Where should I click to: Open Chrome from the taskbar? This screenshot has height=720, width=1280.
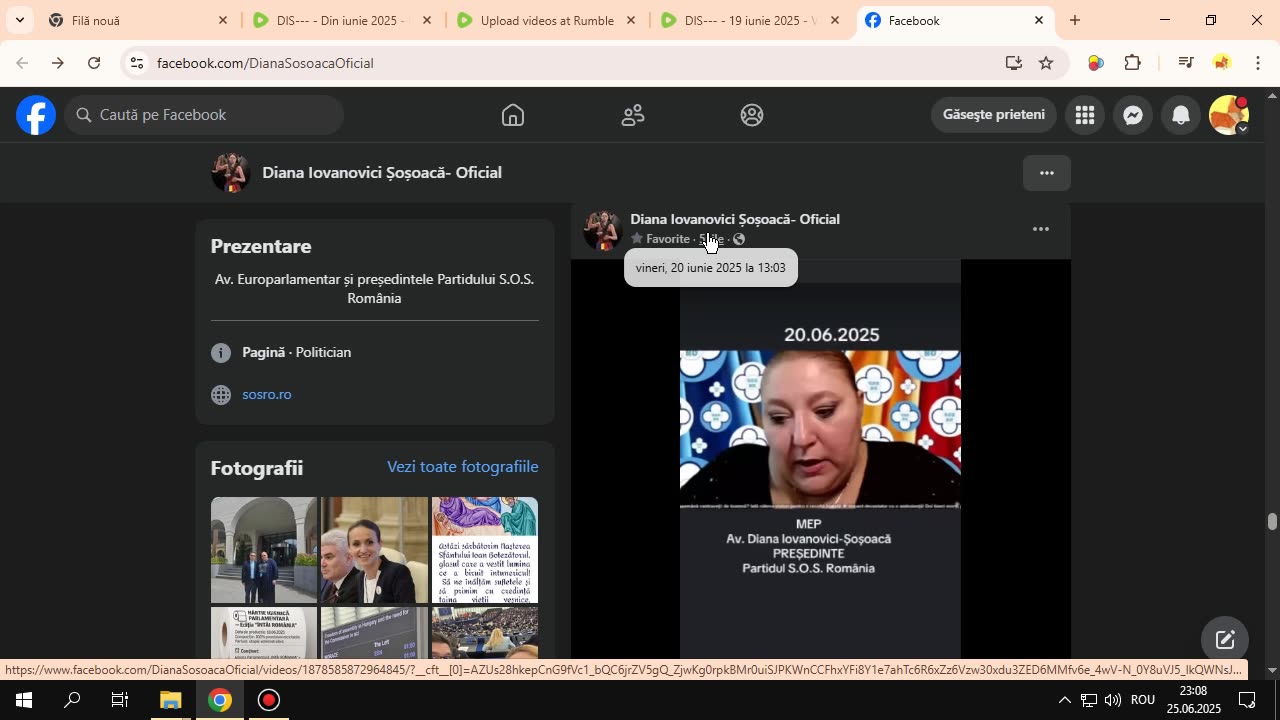[220, 700]
